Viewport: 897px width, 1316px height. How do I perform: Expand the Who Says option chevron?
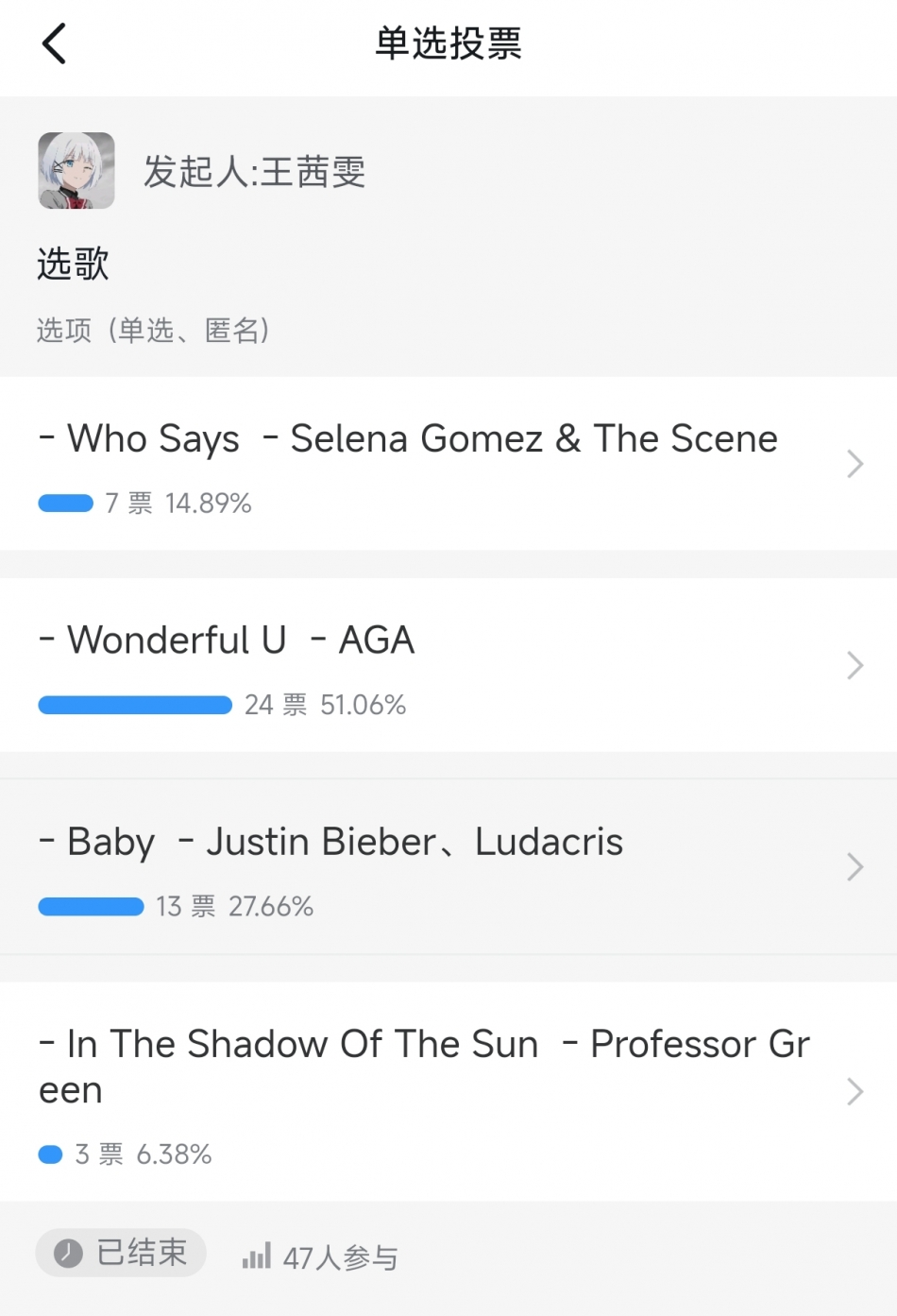pos(855,464)
